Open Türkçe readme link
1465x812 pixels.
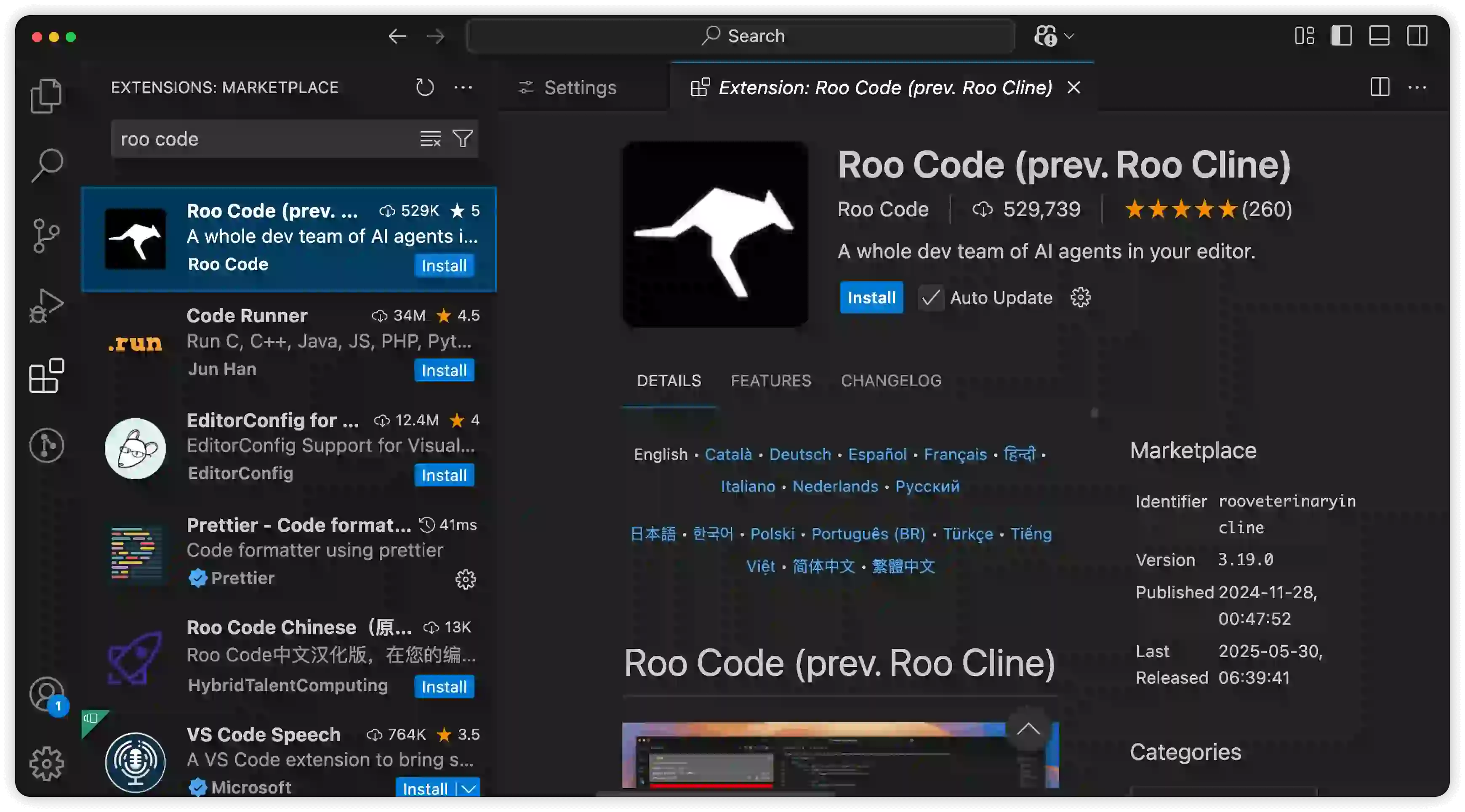(x=968, y=533)
